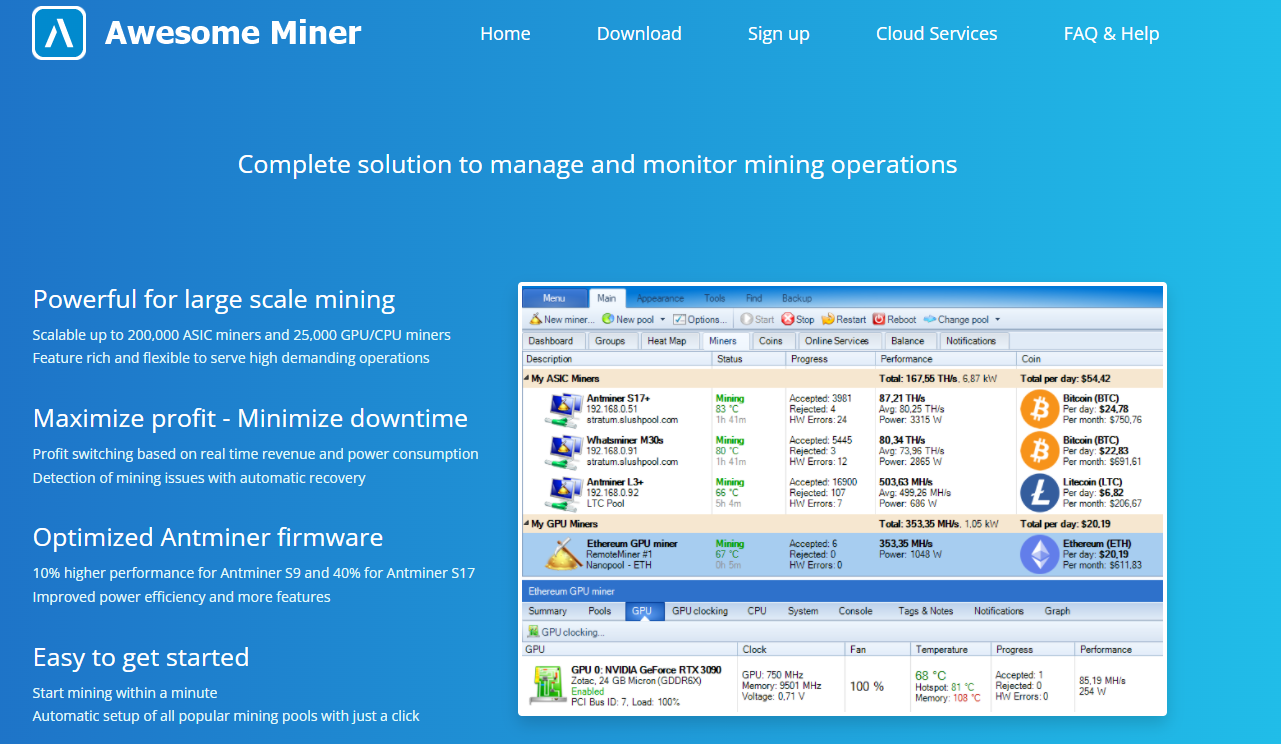The width and height of the screenshot is (1281, 744).
Task: Open the Download page link
Action: pos(639,34)
